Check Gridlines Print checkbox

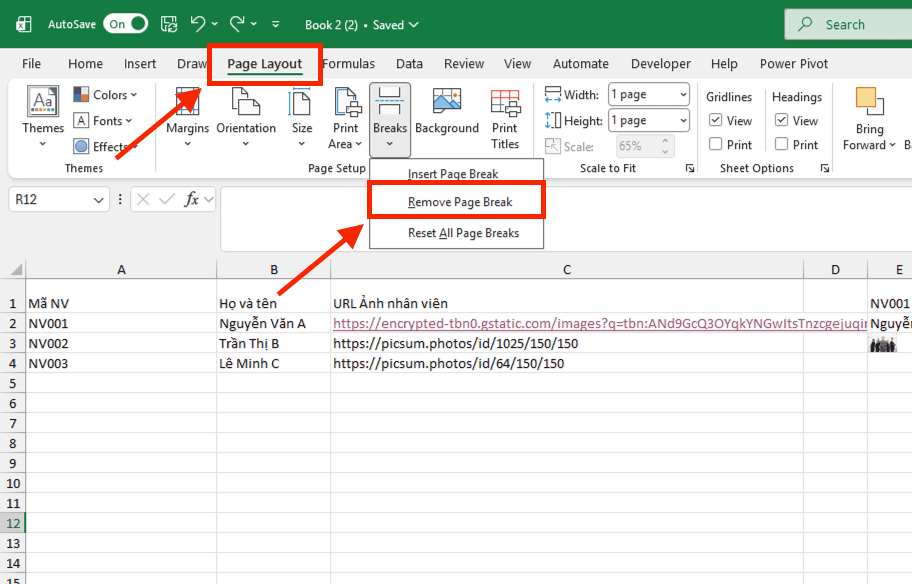pyautogui.click(x=715, y=144)
